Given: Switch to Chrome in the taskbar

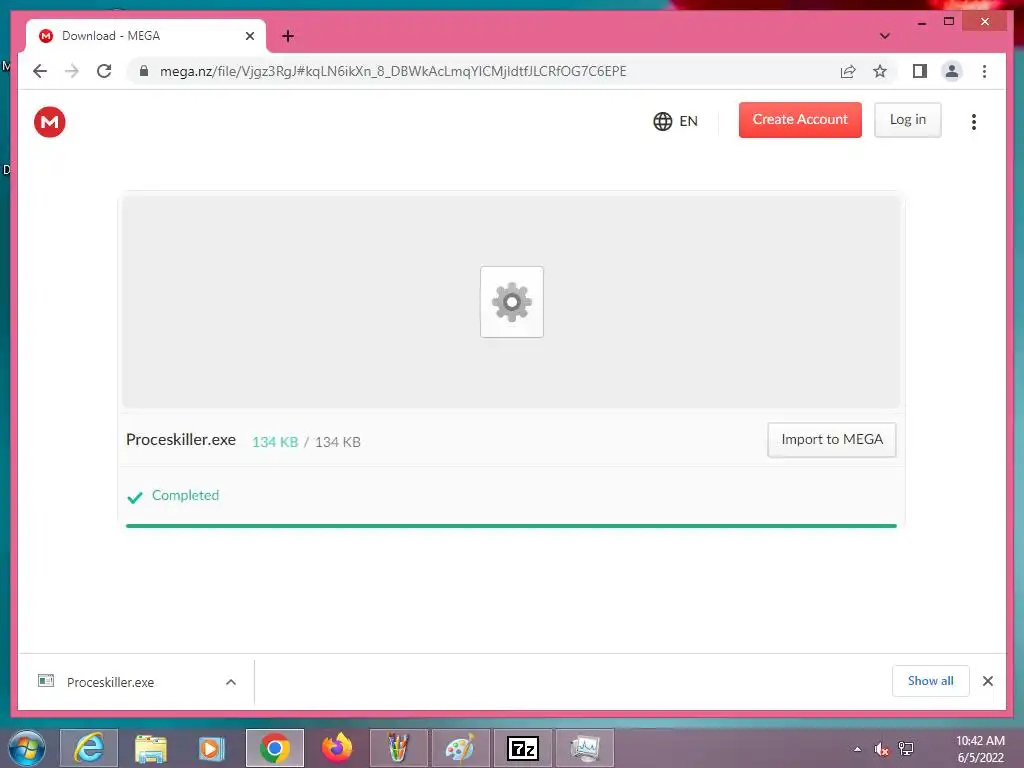Looking at the screenshot, I should coord(275,748).
